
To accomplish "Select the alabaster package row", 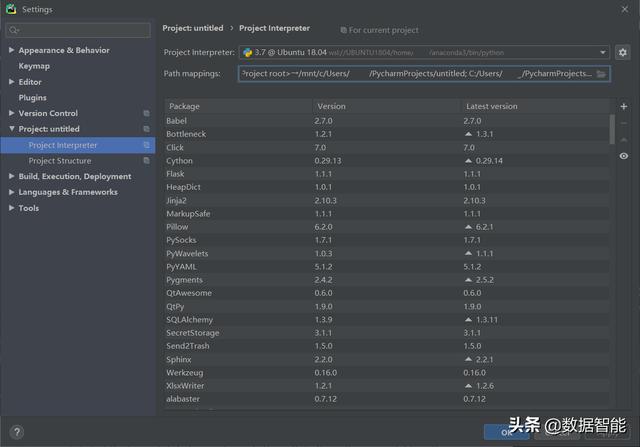I will 387,399.
